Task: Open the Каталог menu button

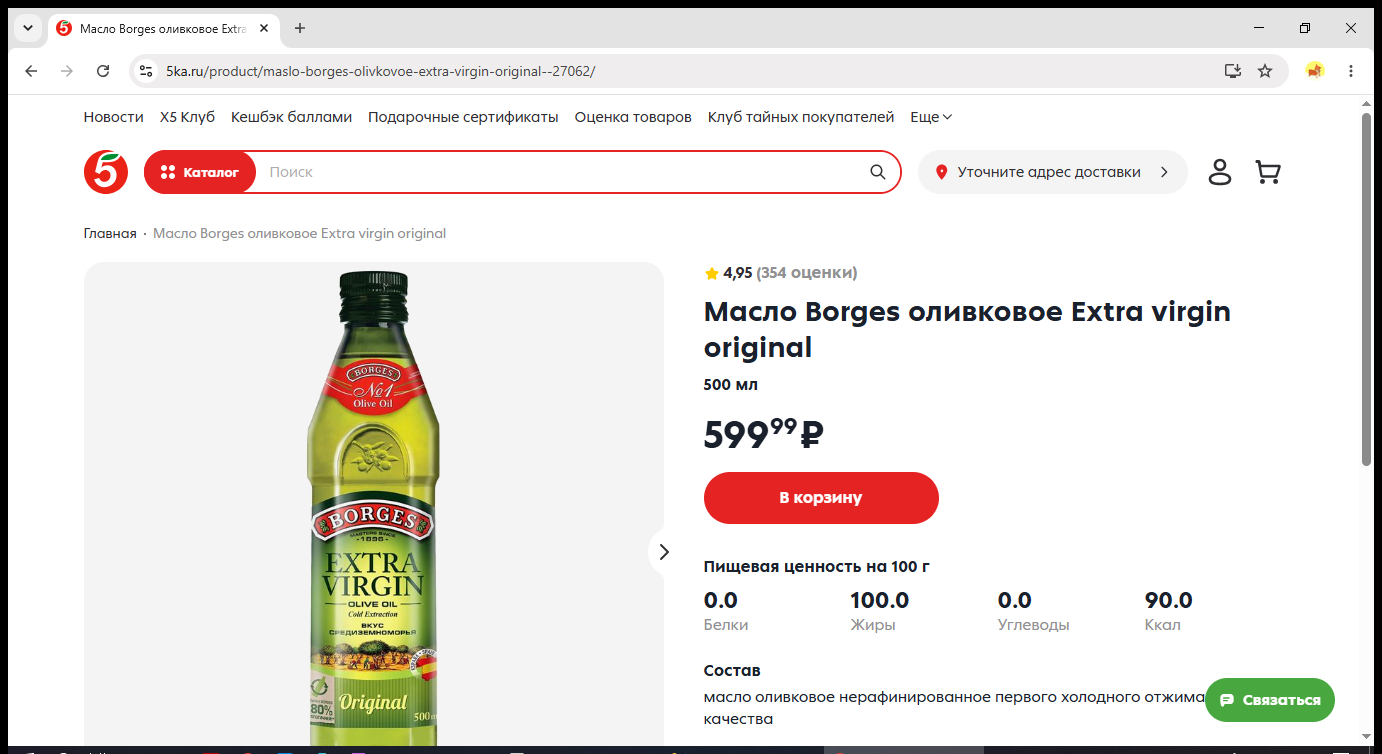Action: (200, 172)
